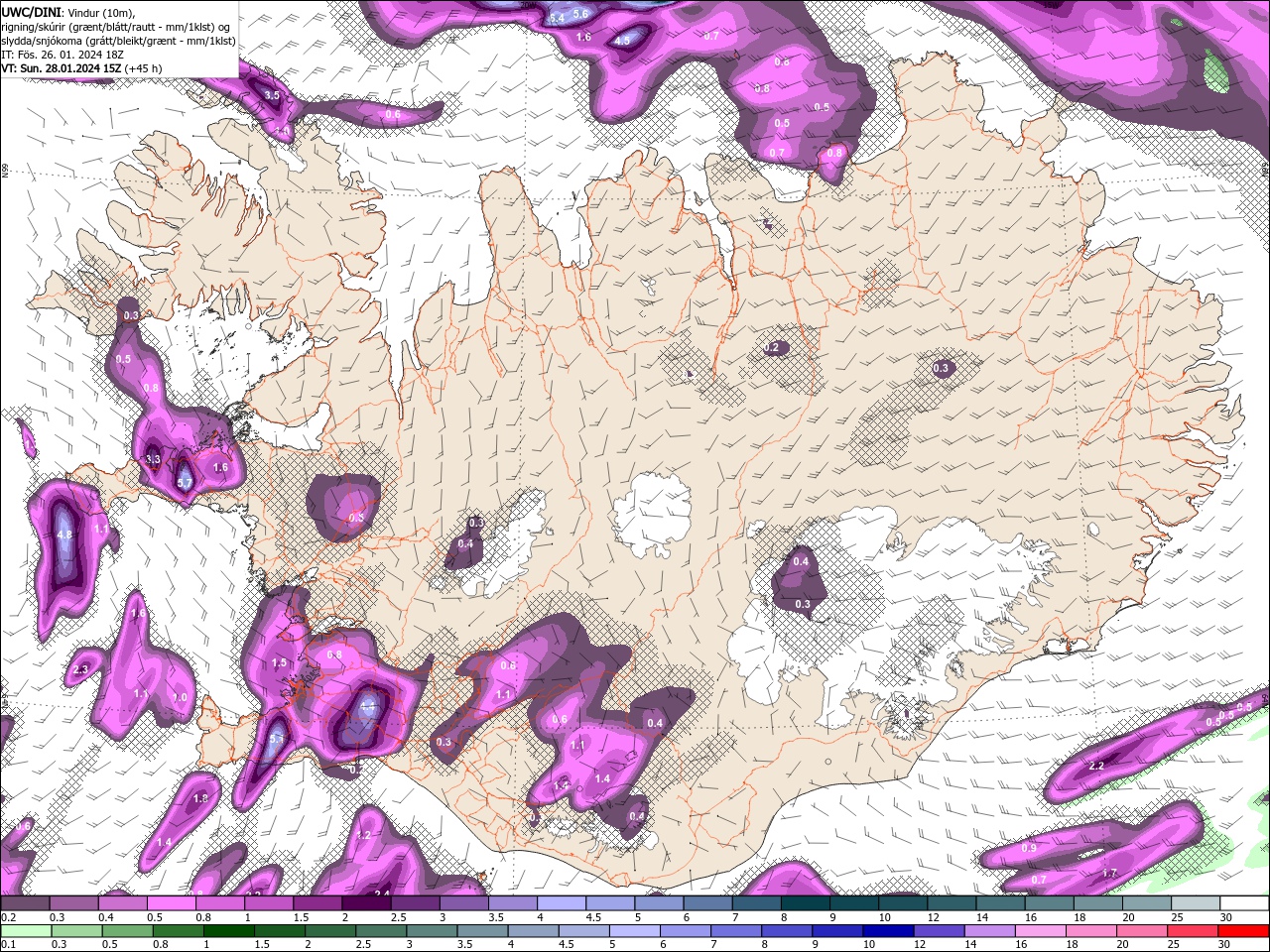Click the 5.1 snowfall value on the map

coord(277,739)
